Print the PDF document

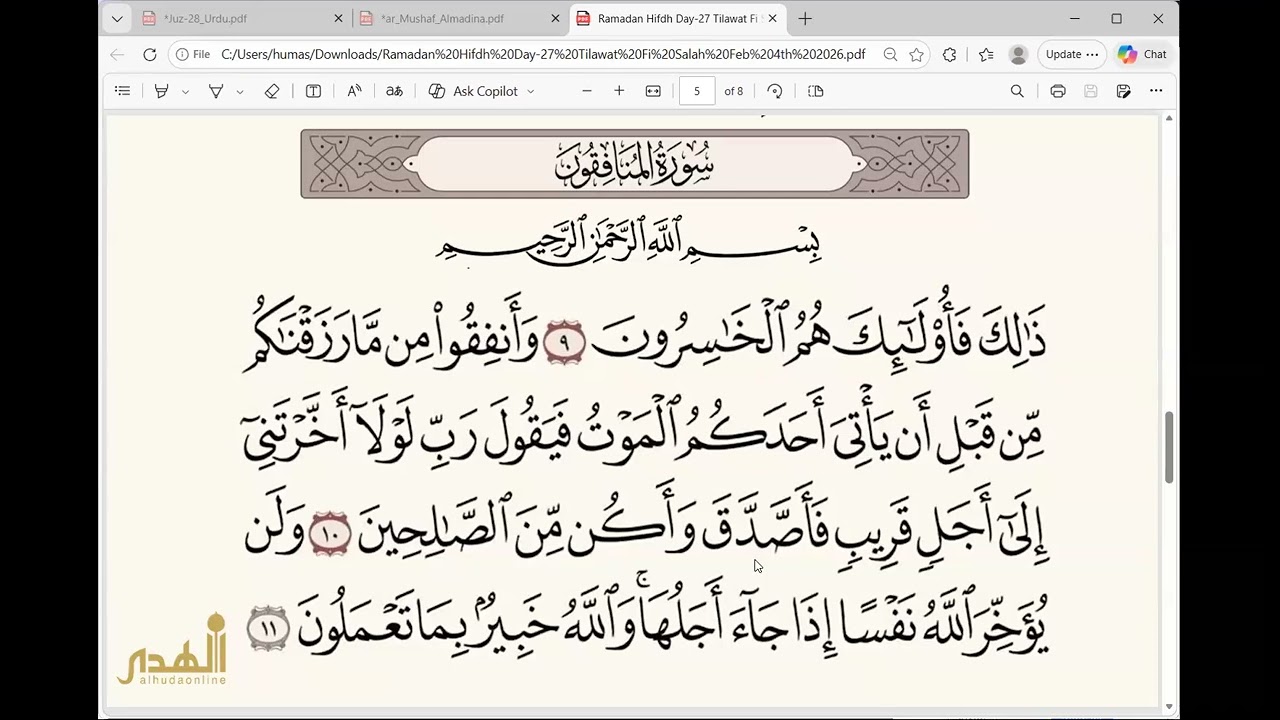pos(1058,91)
